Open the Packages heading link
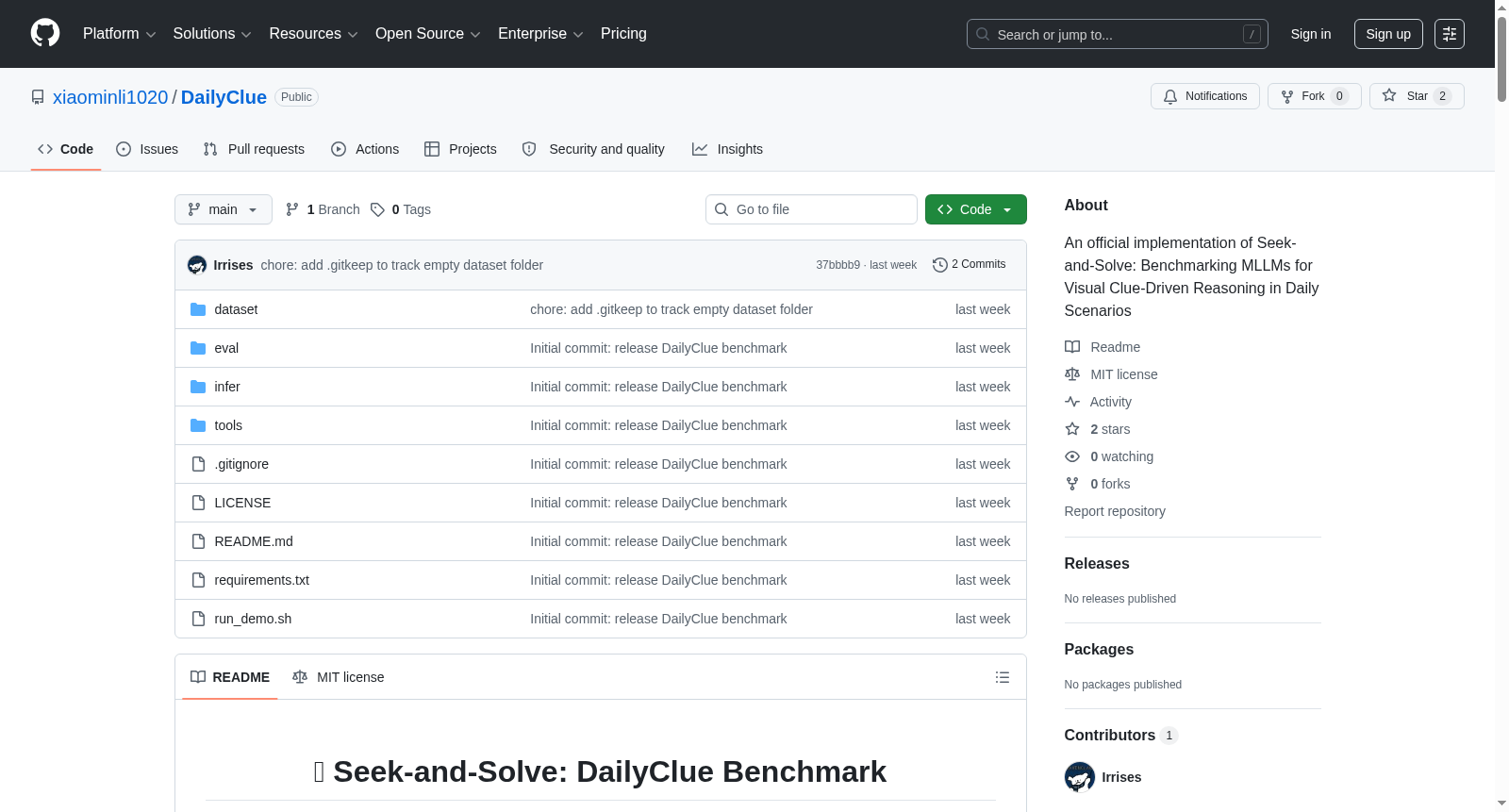 click(x=1099, y=649)
